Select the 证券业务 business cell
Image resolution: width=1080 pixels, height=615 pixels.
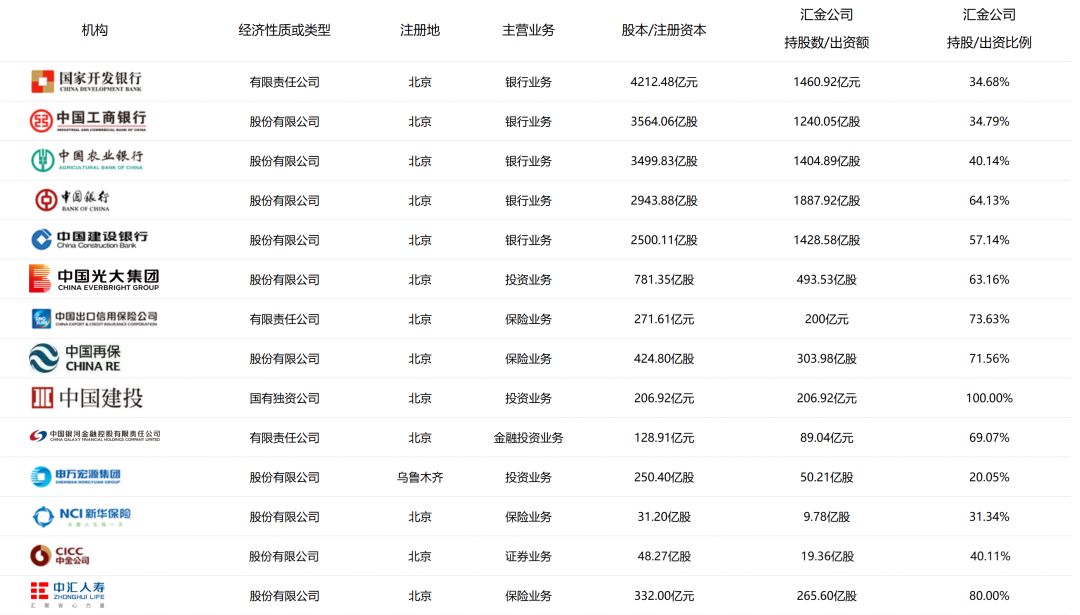tap(528, 556)
